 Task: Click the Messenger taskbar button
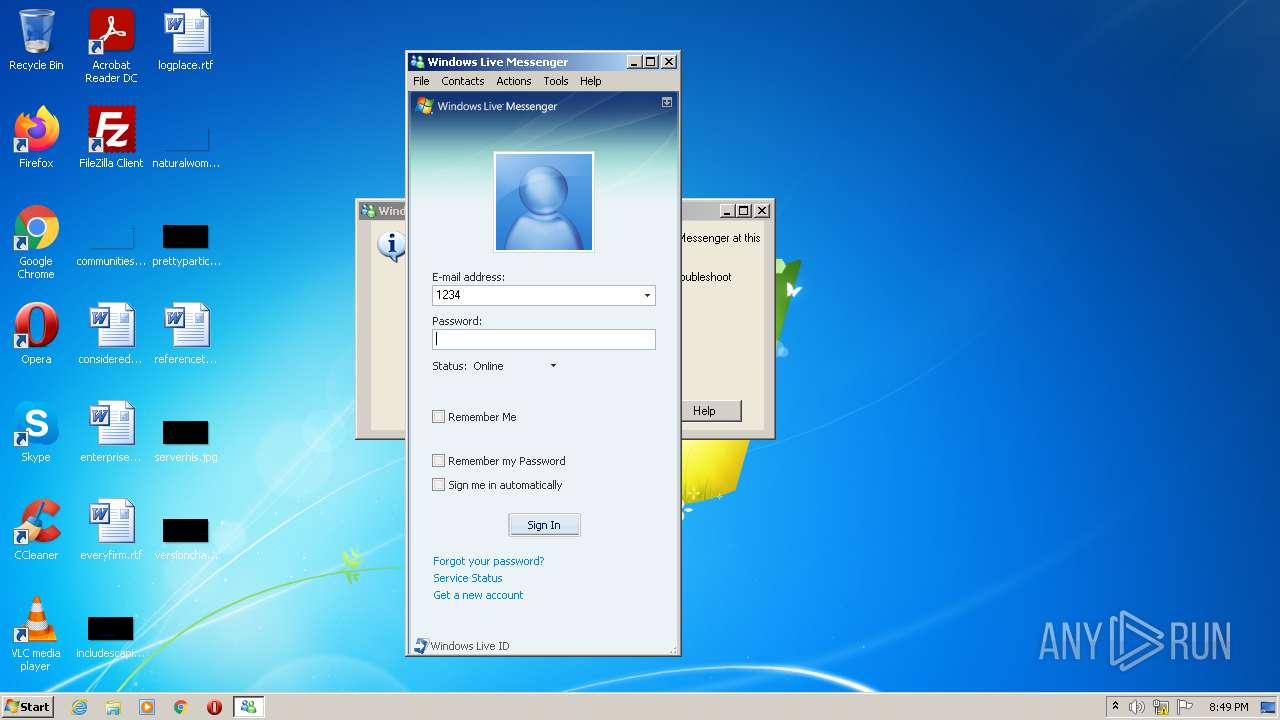pyautogui.click(x=248, y=707)
